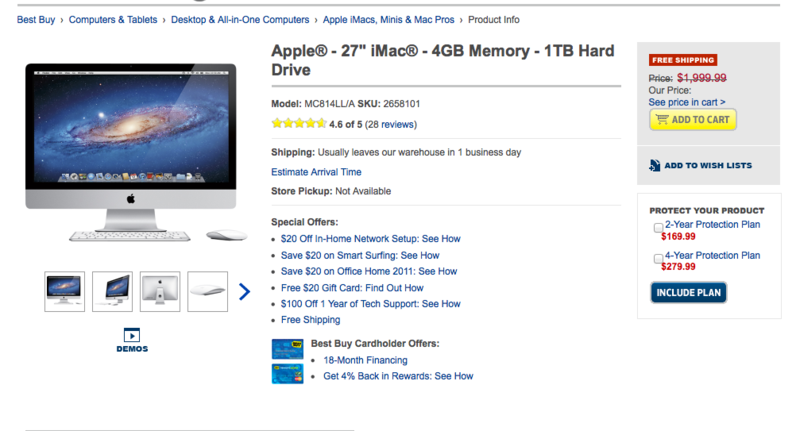This screenshot has width=800, height=431.
Task: Select the angled iMac thumbnail
Action: [x=112, y=292]
